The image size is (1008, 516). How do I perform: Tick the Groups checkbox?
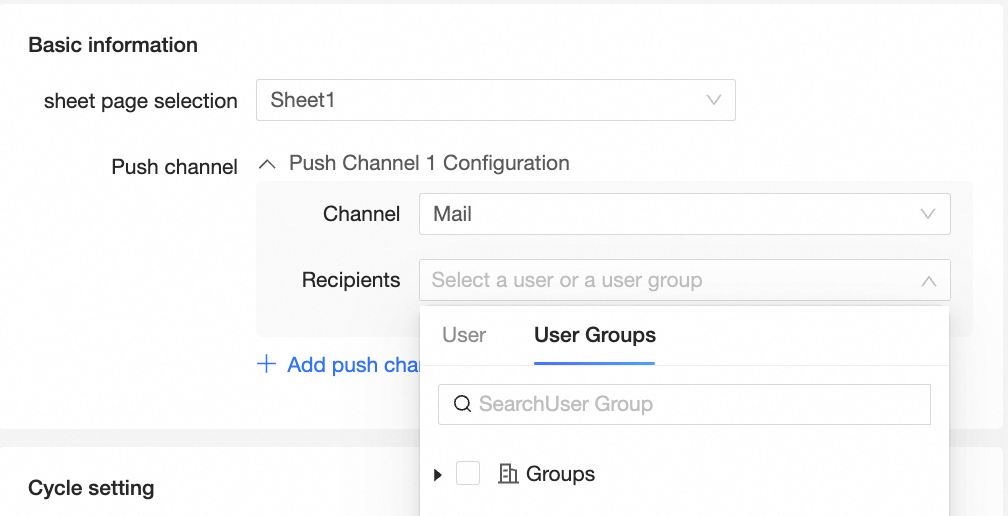click(x=468, y=474)
